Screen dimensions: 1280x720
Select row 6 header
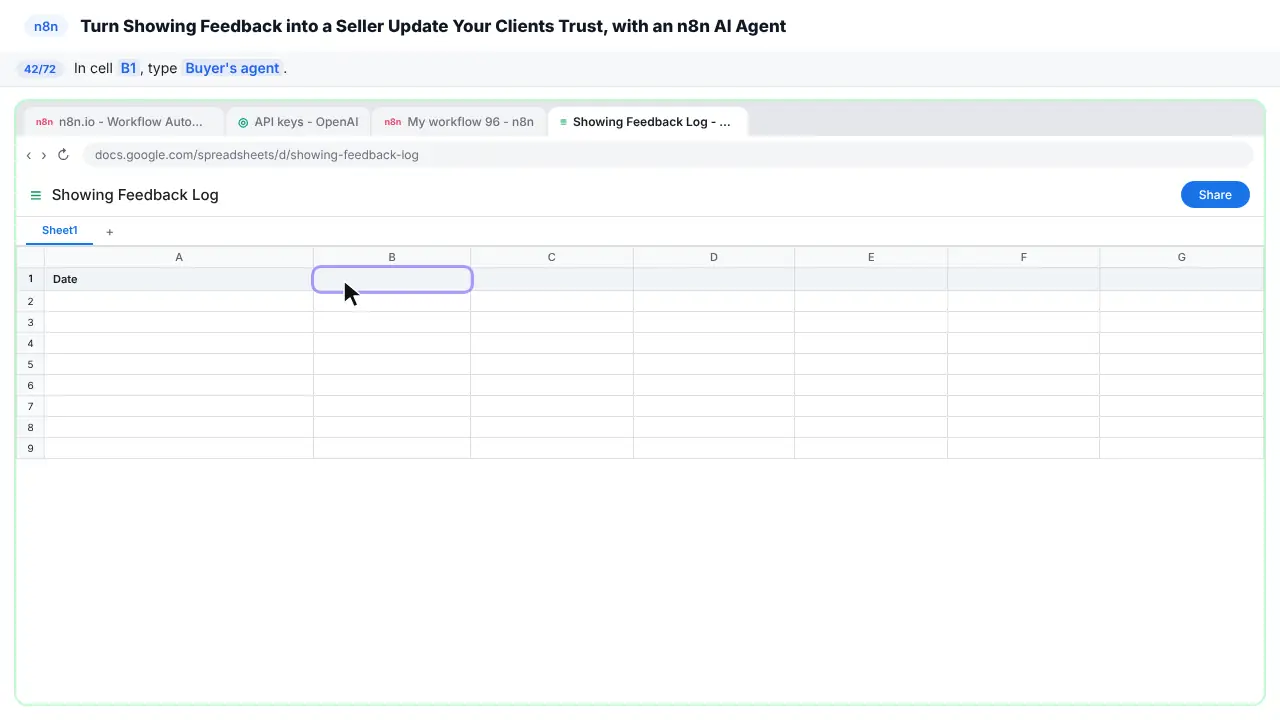point(31,385)
